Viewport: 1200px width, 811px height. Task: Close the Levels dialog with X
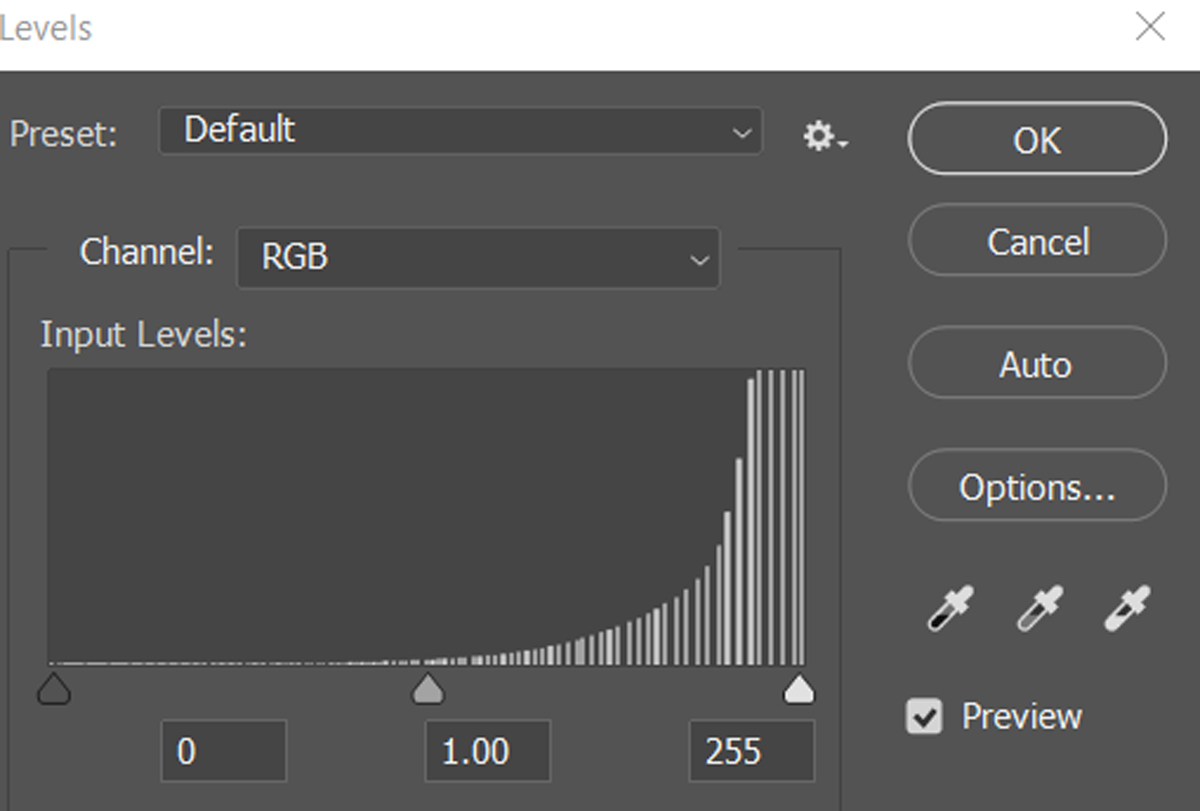tap(1151, 27)
